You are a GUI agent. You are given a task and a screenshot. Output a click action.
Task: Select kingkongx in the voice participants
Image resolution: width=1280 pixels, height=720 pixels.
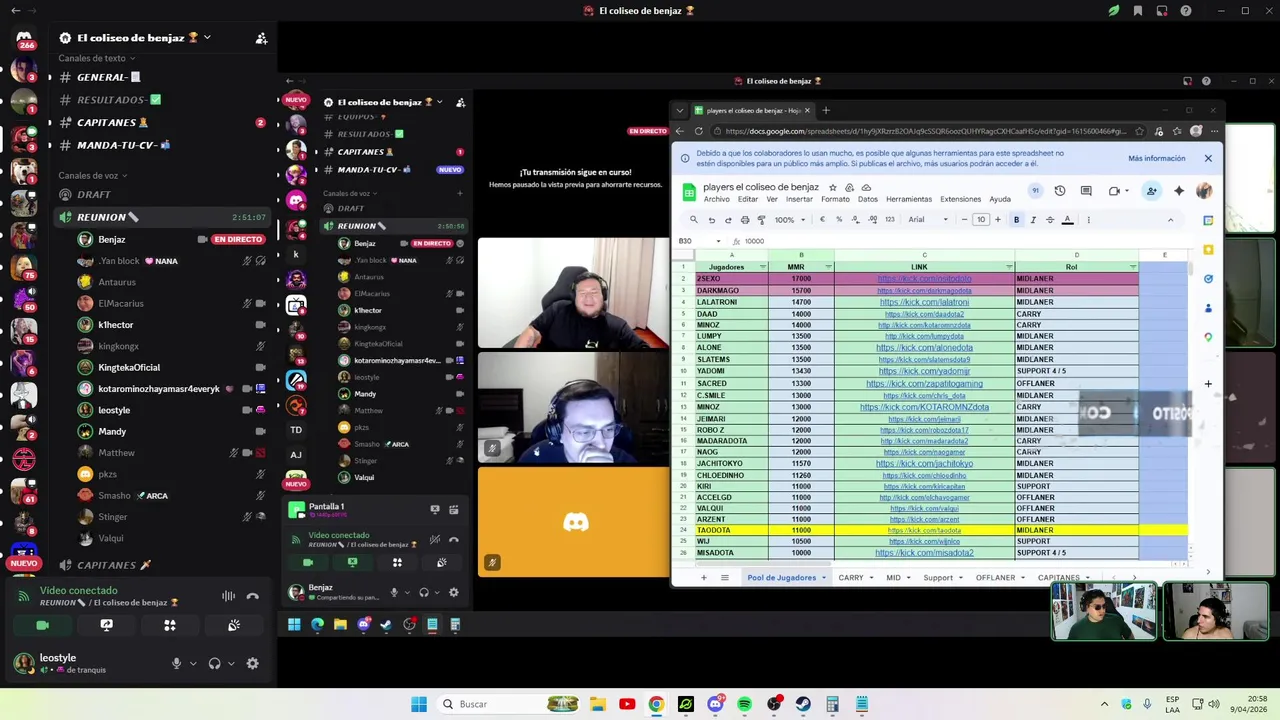118,346
